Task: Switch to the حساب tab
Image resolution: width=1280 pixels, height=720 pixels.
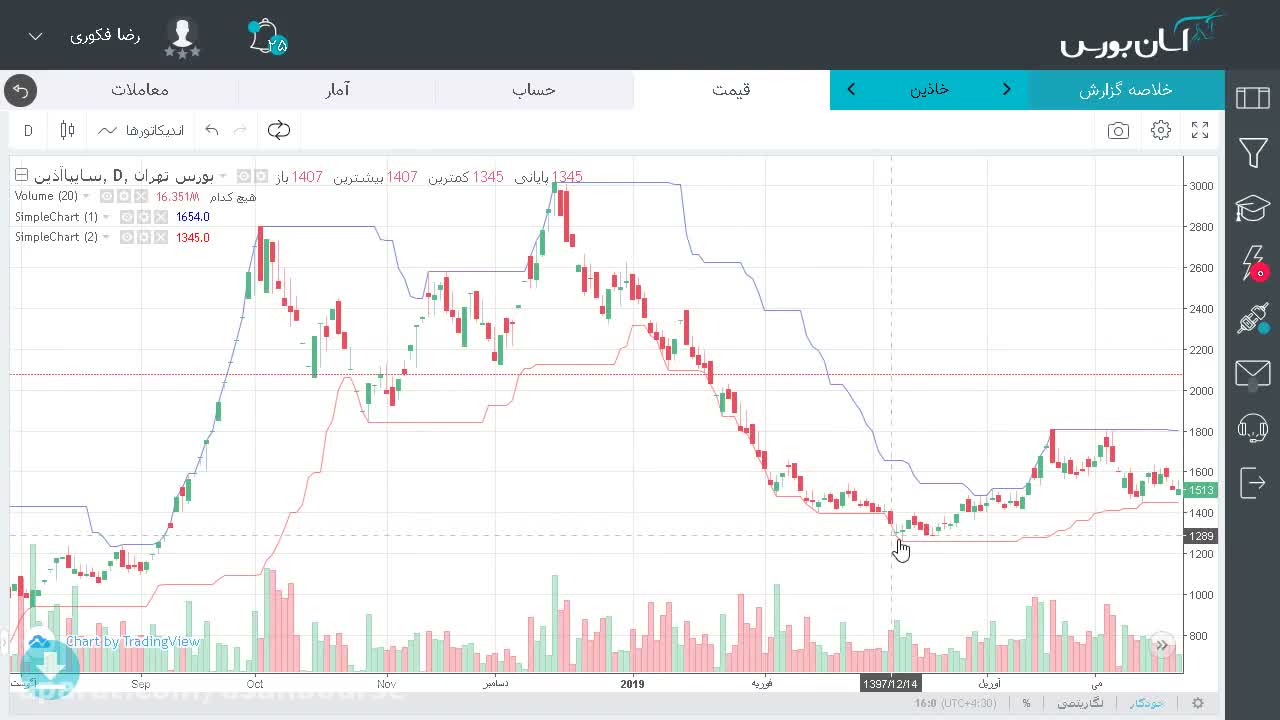Action: click(x=534, y=90)
